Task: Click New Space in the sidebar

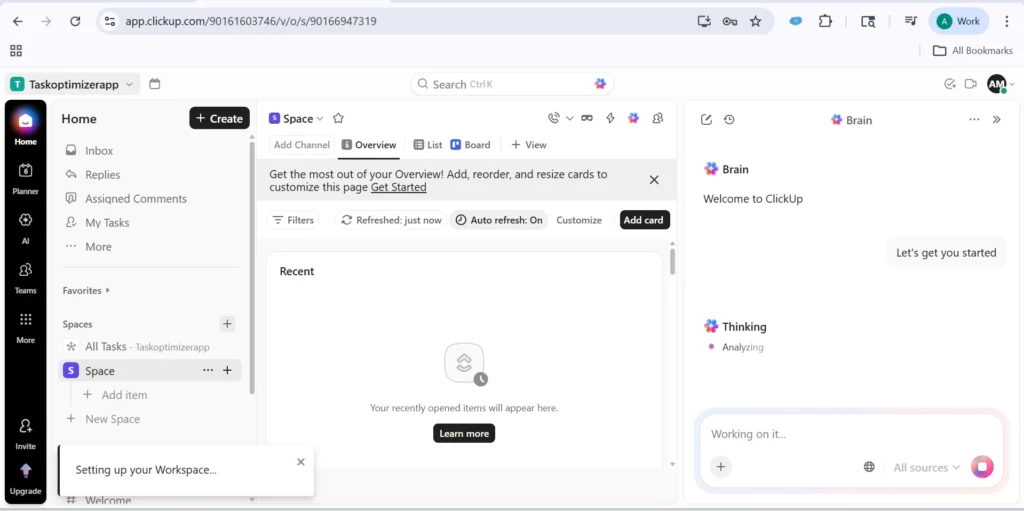Action: pos(103,419)
